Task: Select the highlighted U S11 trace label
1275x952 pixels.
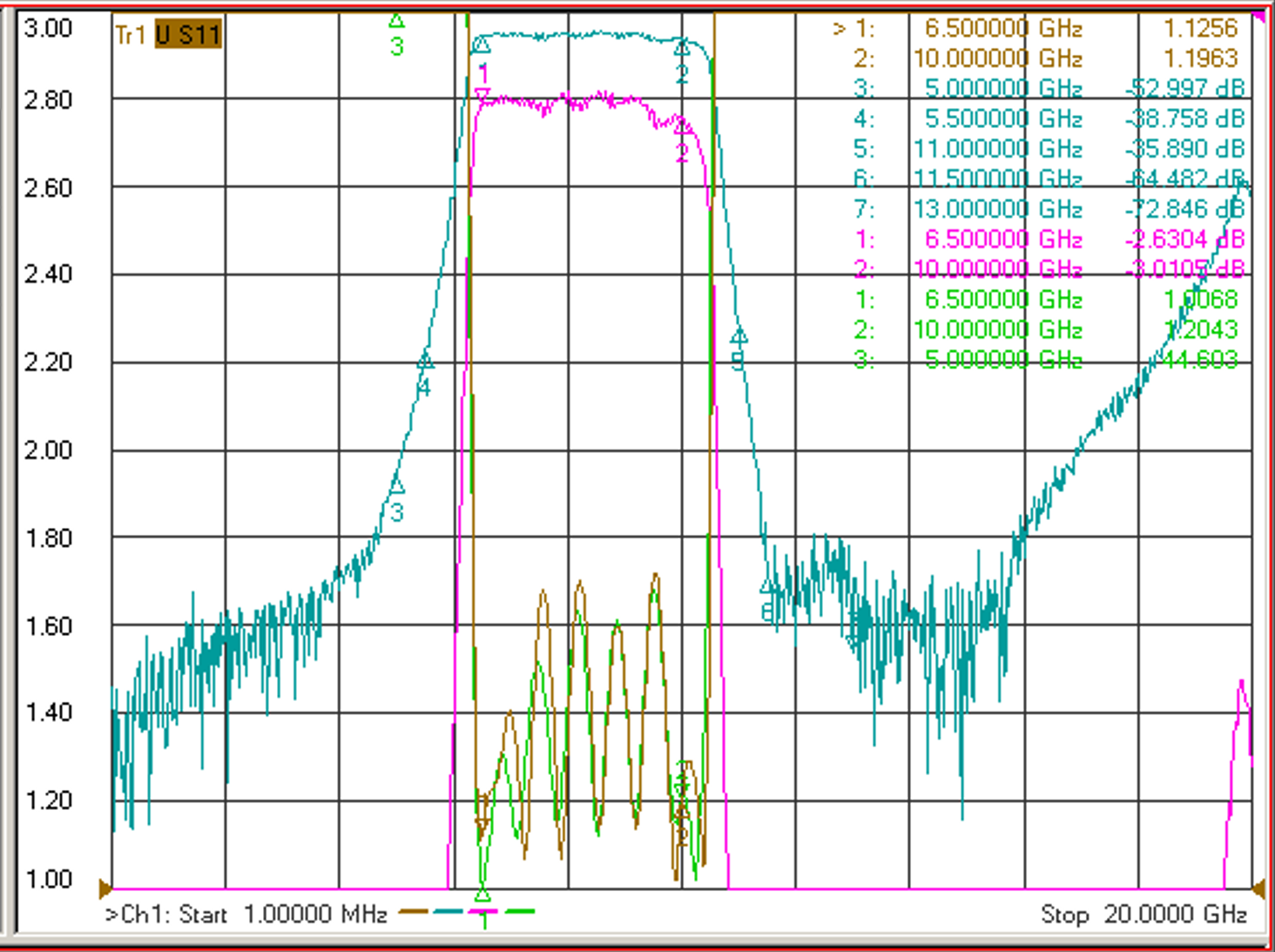Action: 188,35
